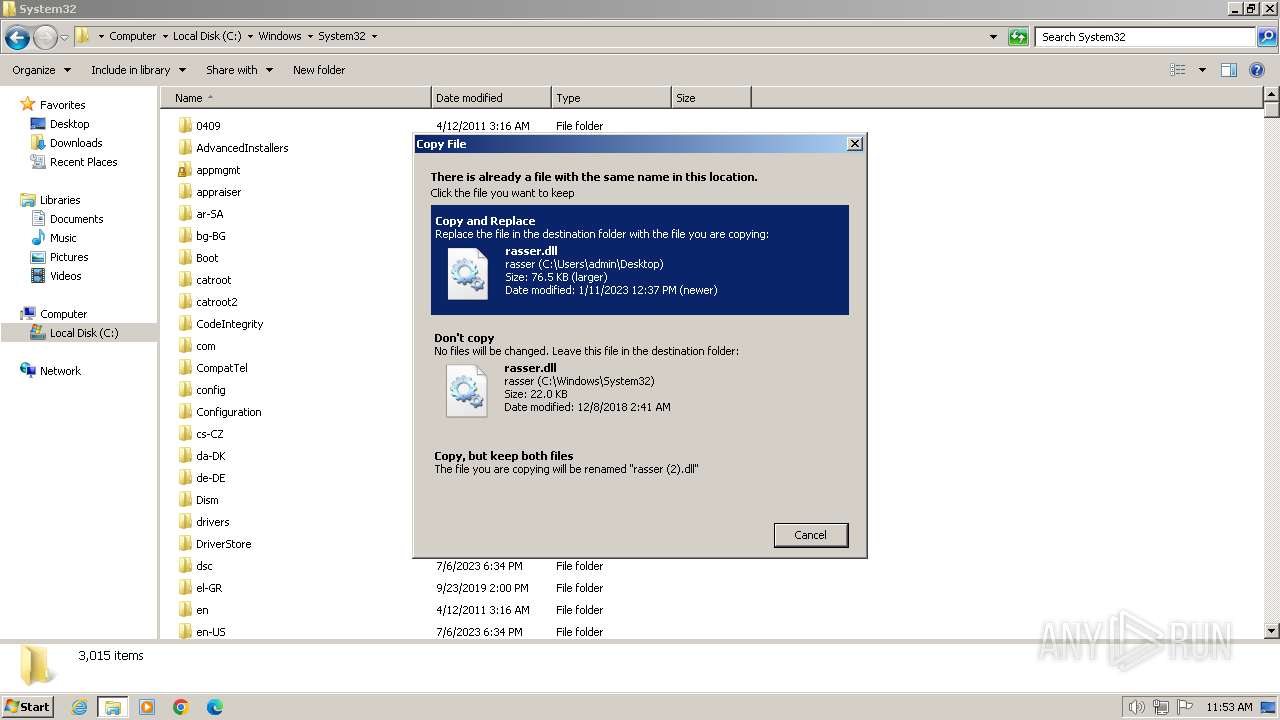Image resolution: width=1280 pixels, height=720 pixels.
Task: Expand the Local Disk (C:) breadcrumb arrow
Action: [x=250, y=37]
